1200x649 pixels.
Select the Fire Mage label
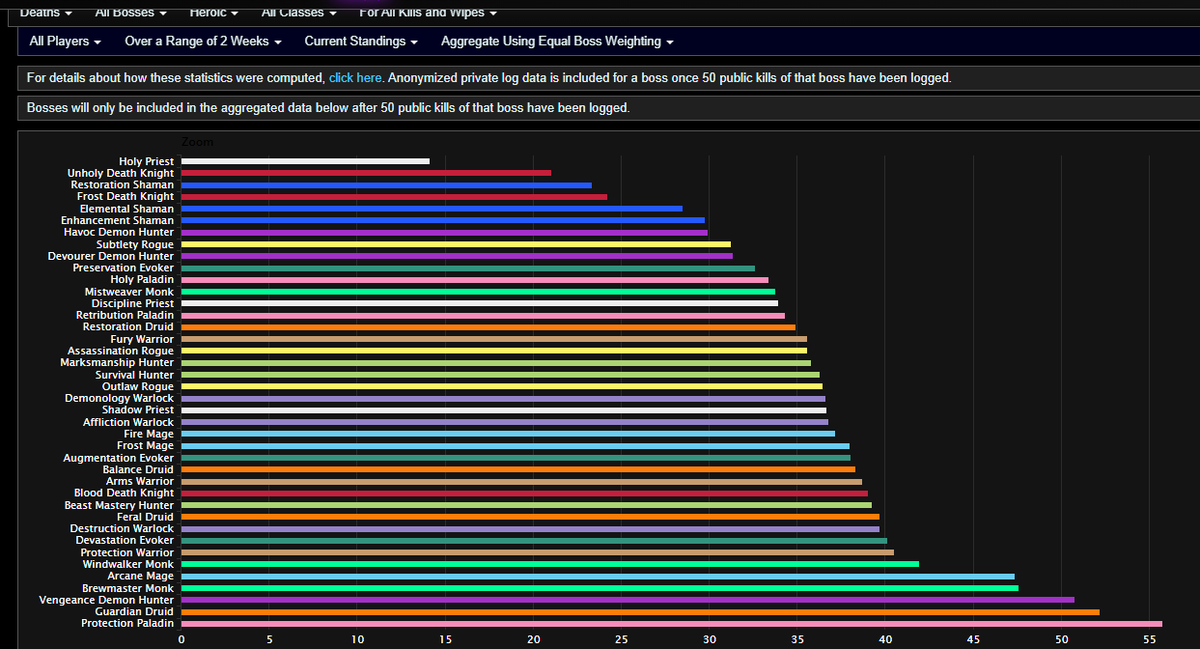pyautogui.click(x=149, y=434)
